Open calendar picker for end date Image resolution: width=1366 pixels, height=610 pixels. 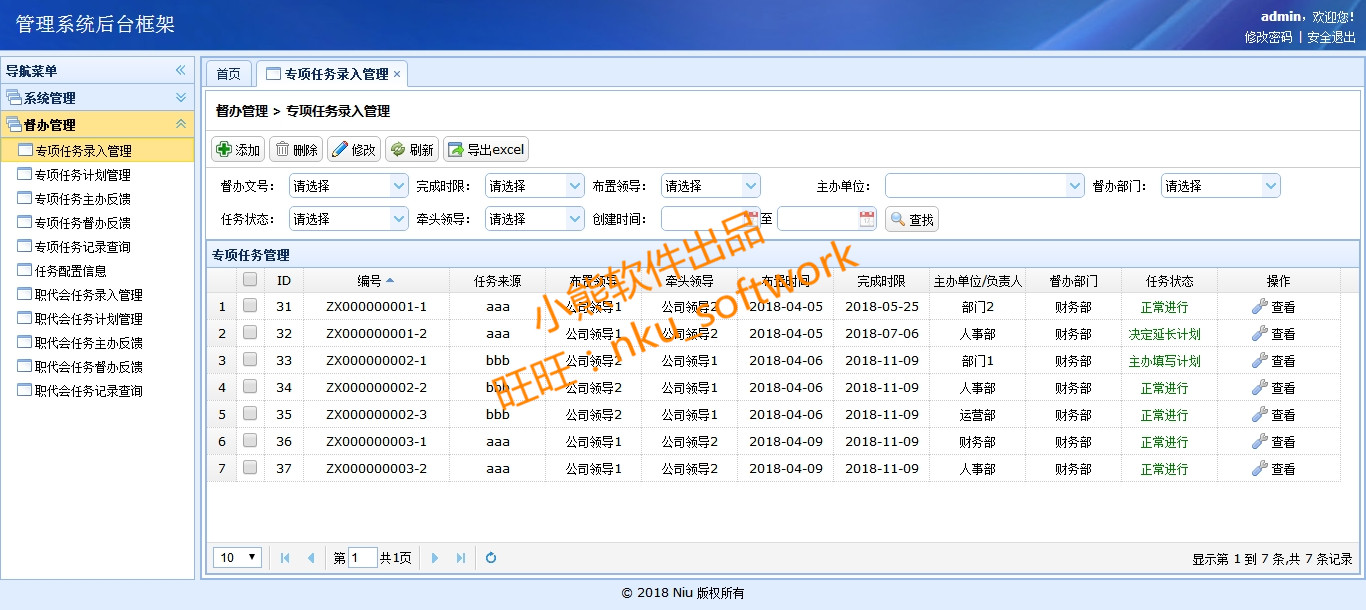[x=866, y=219]
